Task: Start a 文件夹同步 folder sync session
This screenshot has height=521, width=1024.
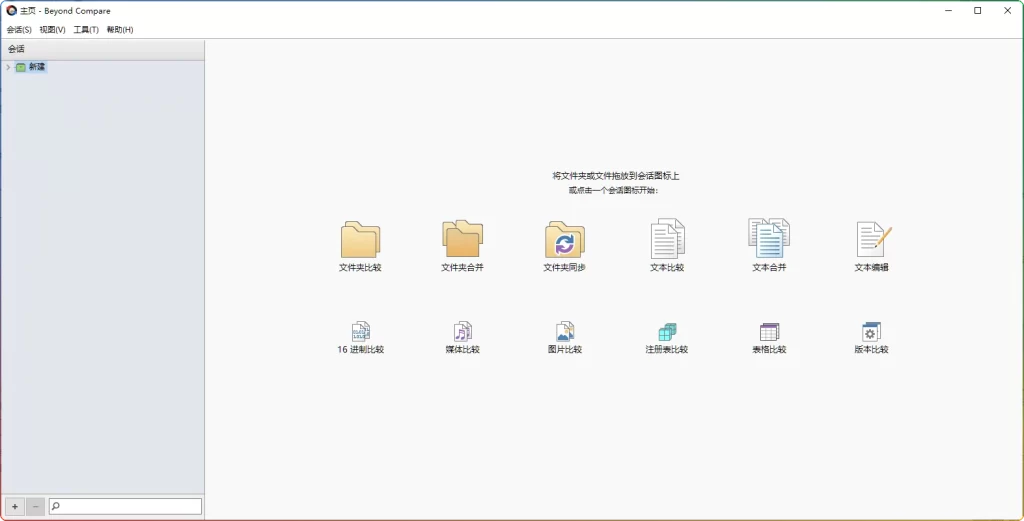Action: 565,240
